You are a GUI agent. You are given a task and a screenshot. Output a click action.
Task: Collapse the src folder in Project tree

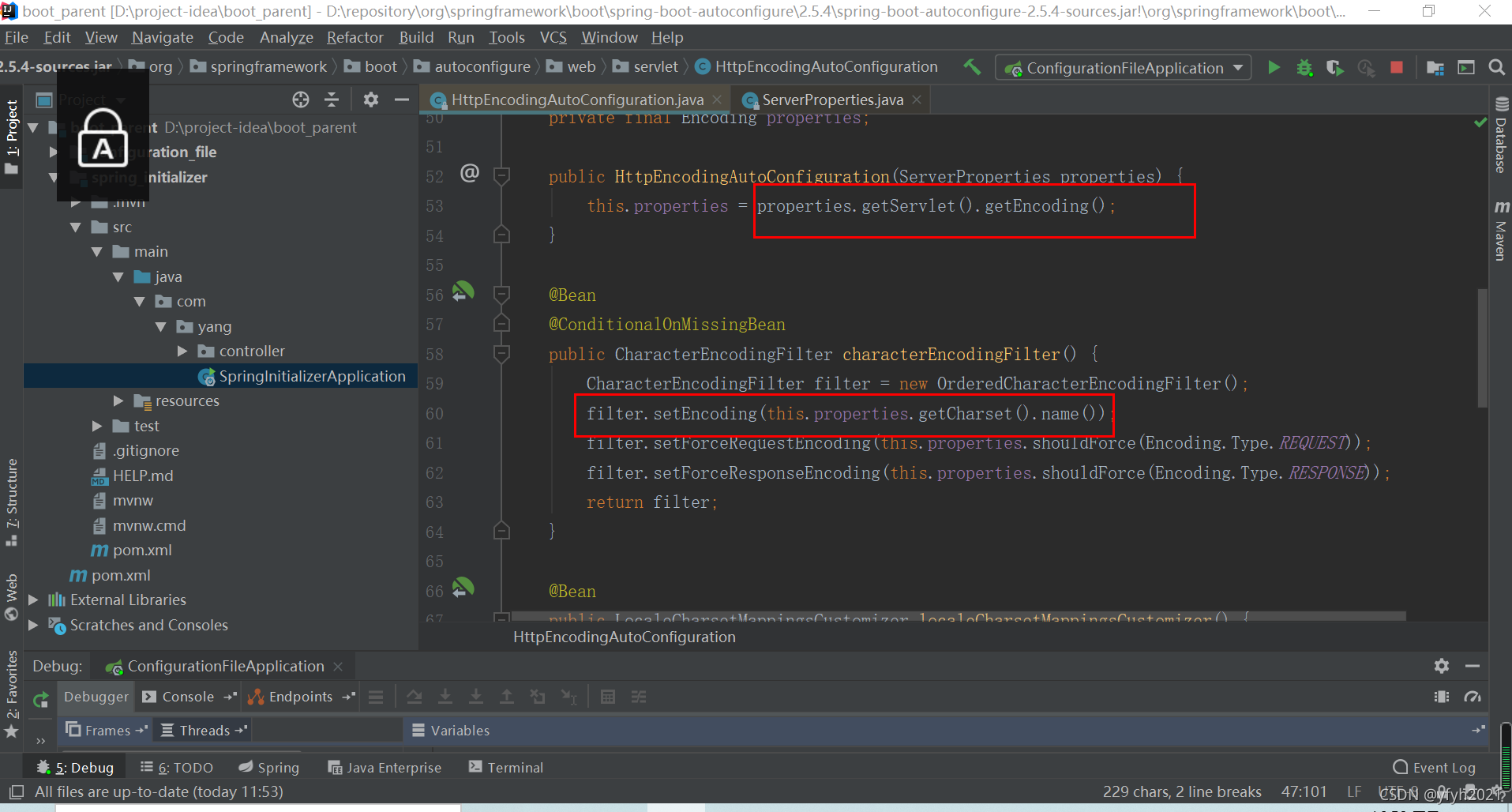tap(76, 227)
